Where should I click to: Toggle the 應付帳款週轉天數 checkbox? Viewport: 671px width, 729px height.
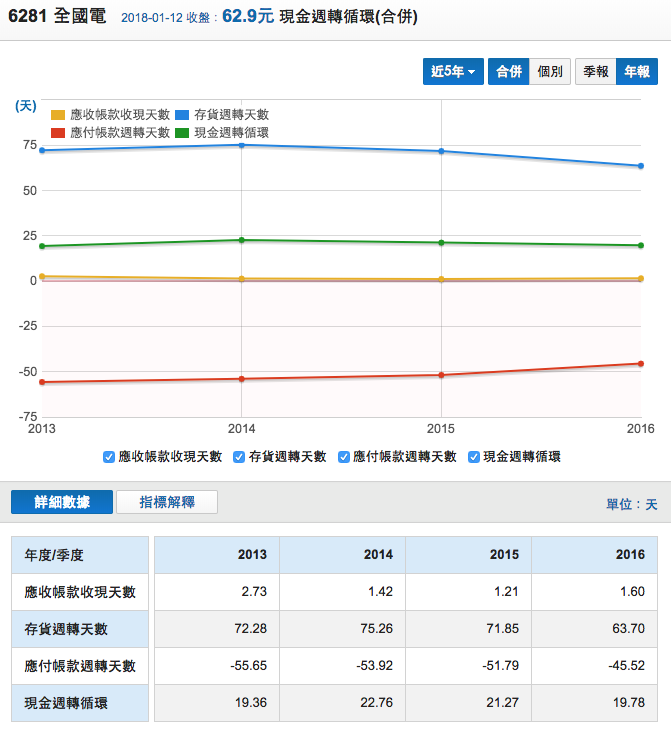pyautogui.click(x=344, y=456)
